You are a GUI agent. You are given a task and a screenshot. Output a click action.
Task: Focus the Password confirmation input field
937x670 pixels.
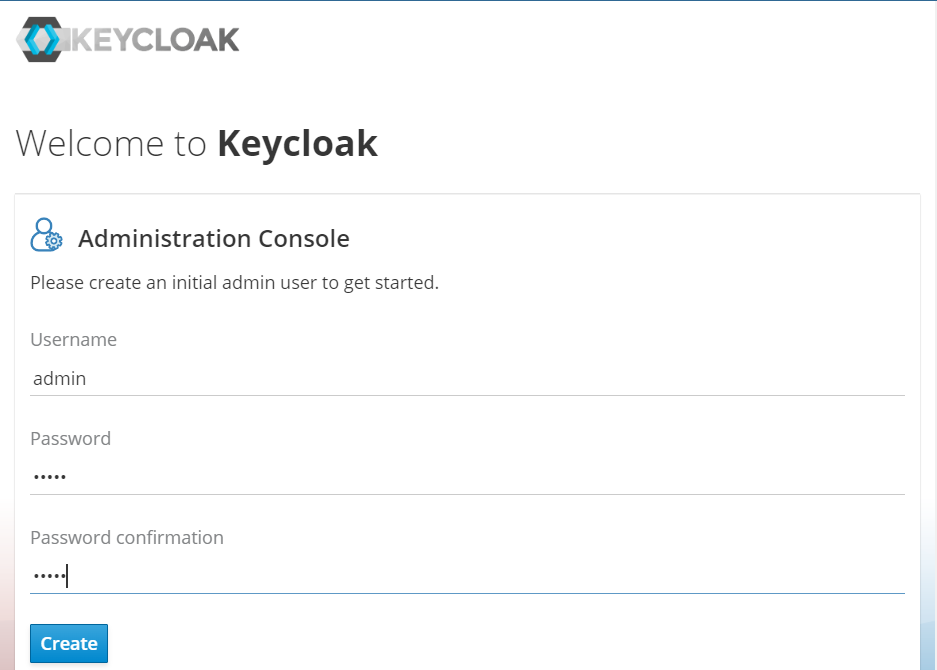click(x=467, y=577)
